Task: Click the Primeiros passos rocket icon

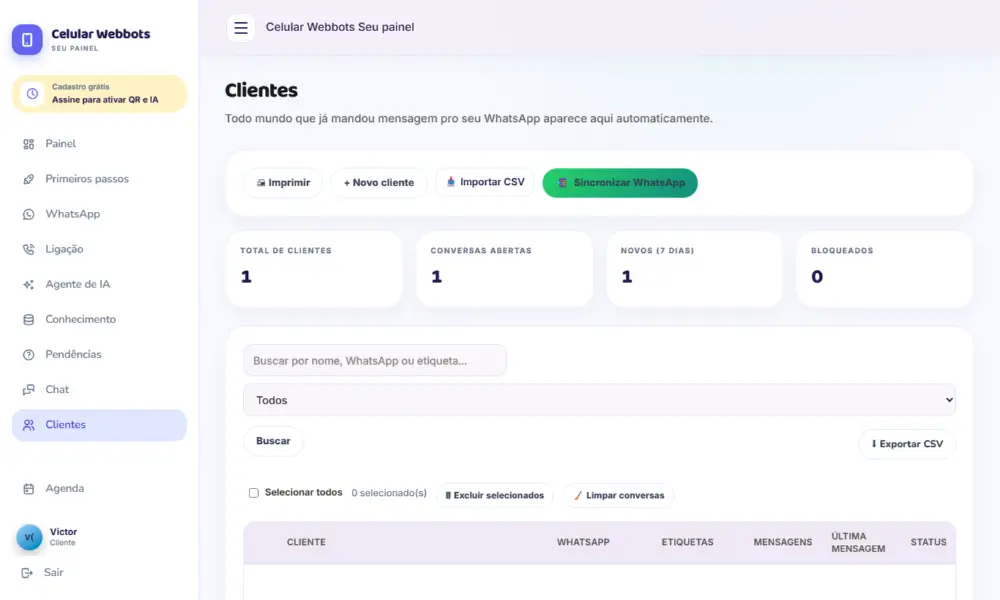Action: pyautogui.click(x=29, y=179)
